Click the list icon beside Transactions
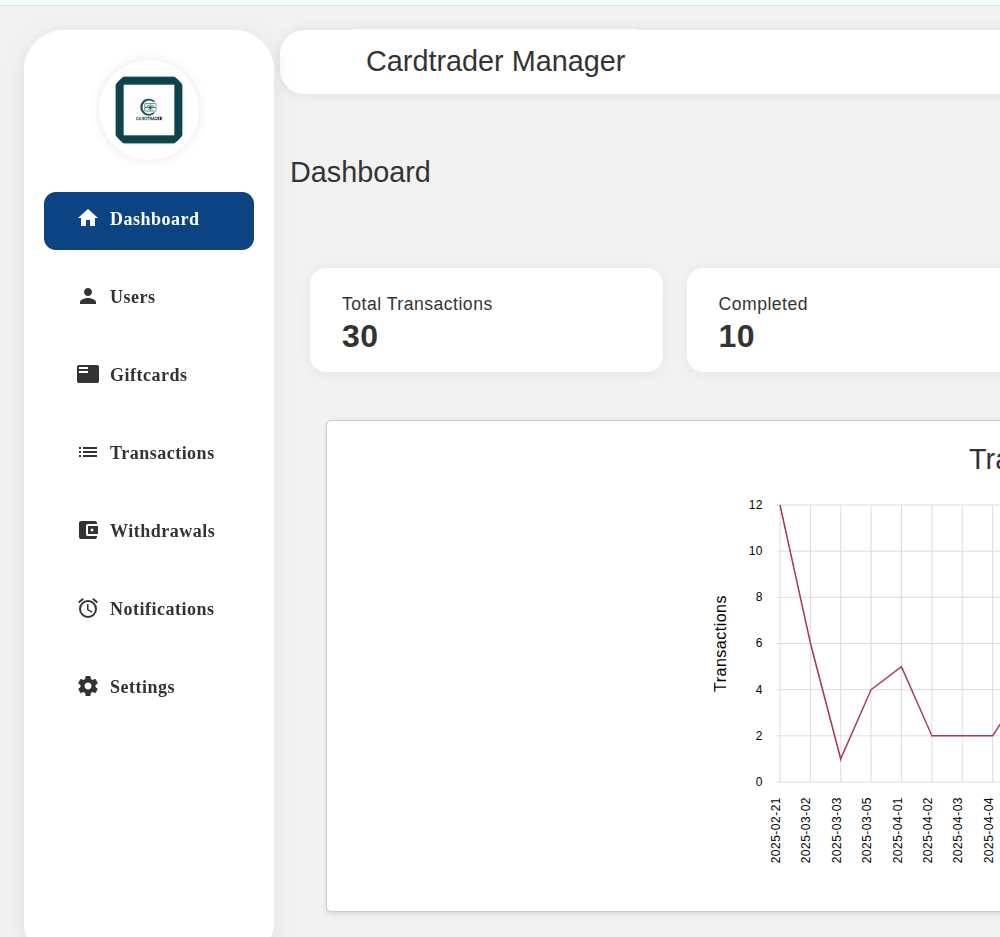Screen dimensions: 1000x937 click(x=88, y=453)
